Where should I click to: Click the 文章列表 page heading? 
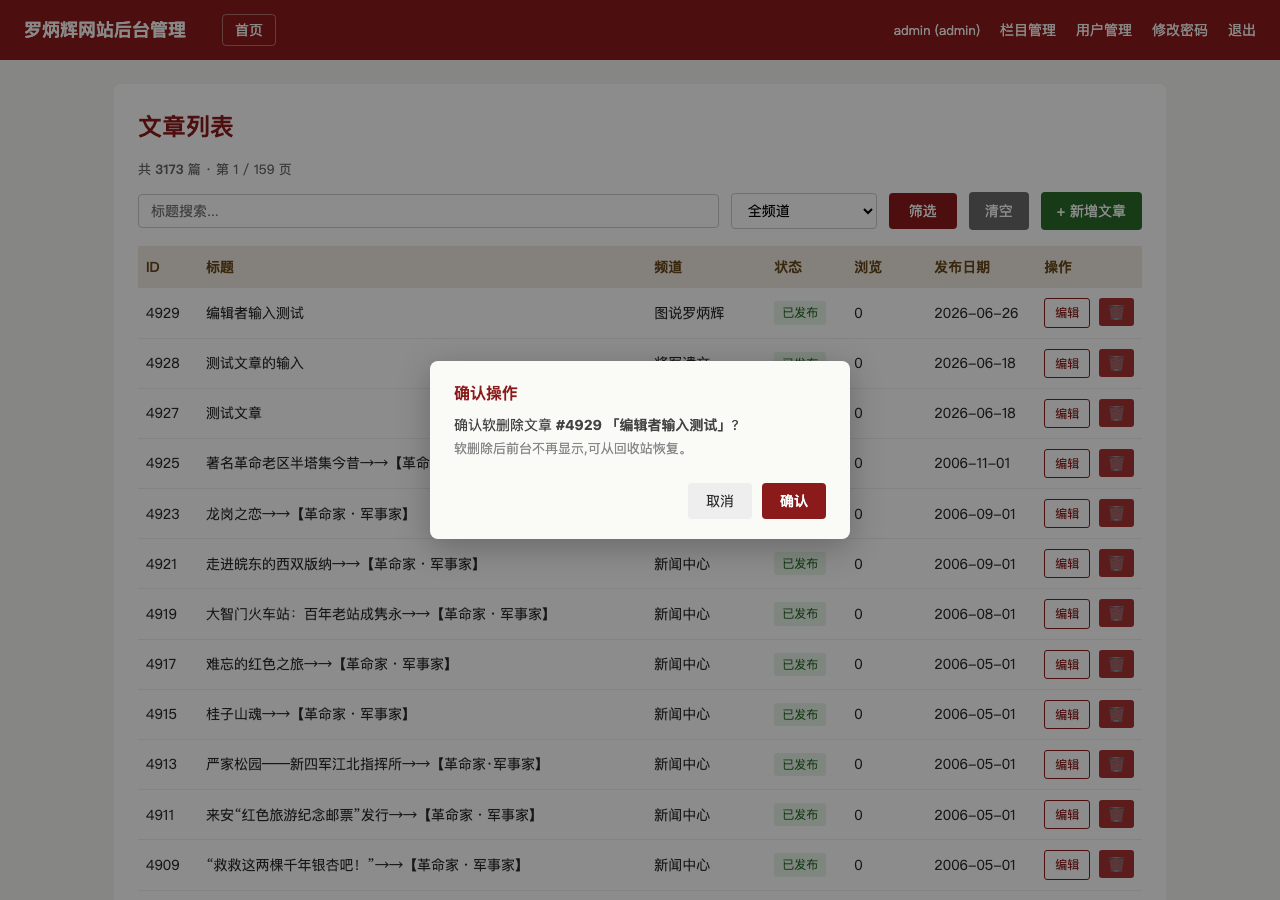[186, 127]
